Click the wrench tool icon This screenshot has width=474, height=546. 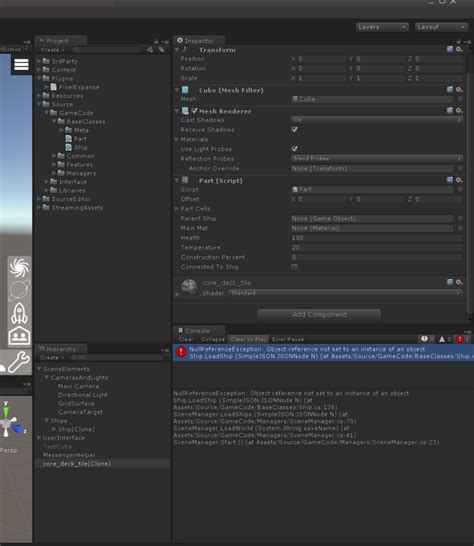pyautogui.click(x=19, y=362)
